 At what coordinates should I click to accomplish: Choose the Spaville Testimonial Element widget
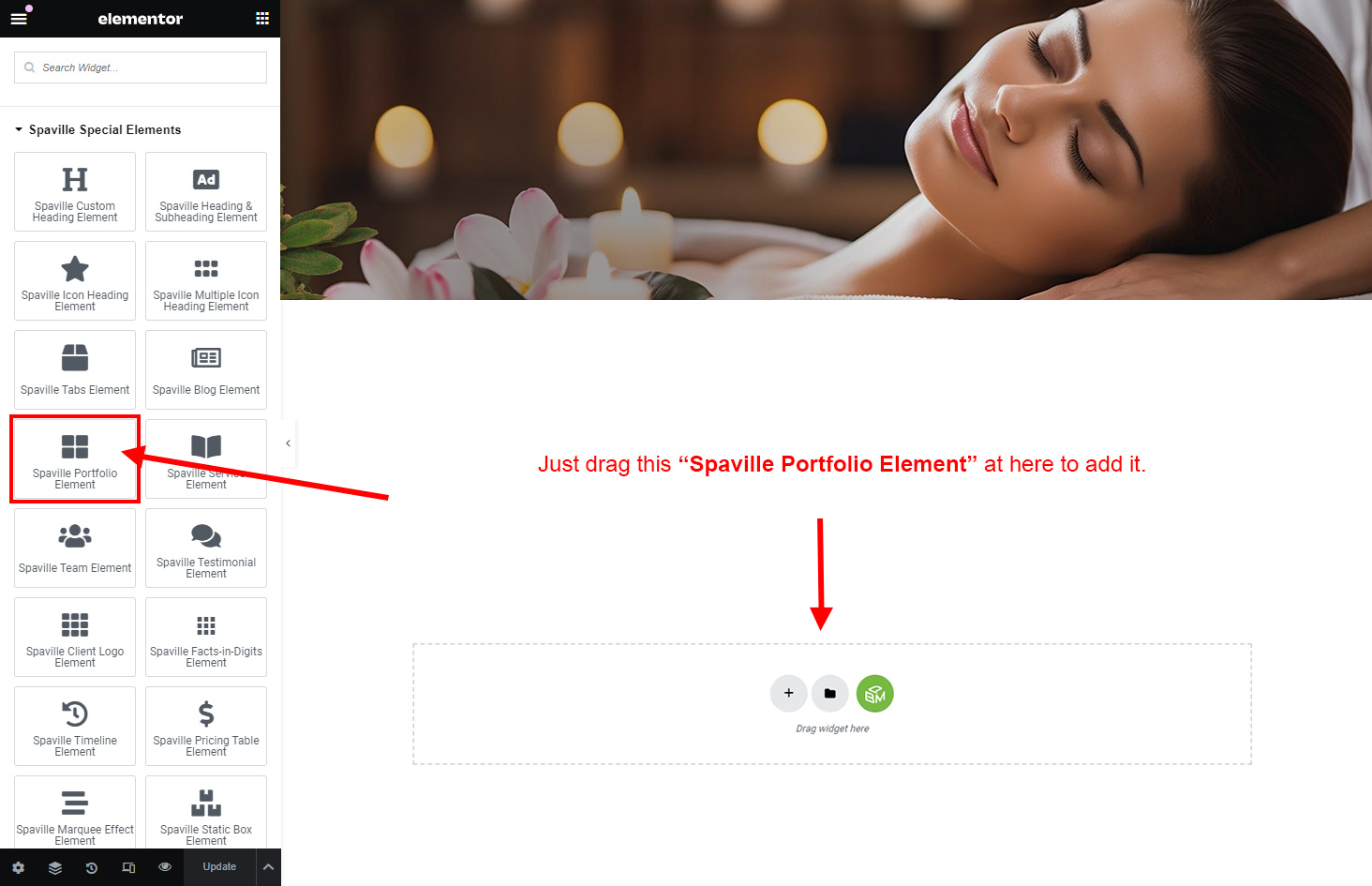point(206,548)
